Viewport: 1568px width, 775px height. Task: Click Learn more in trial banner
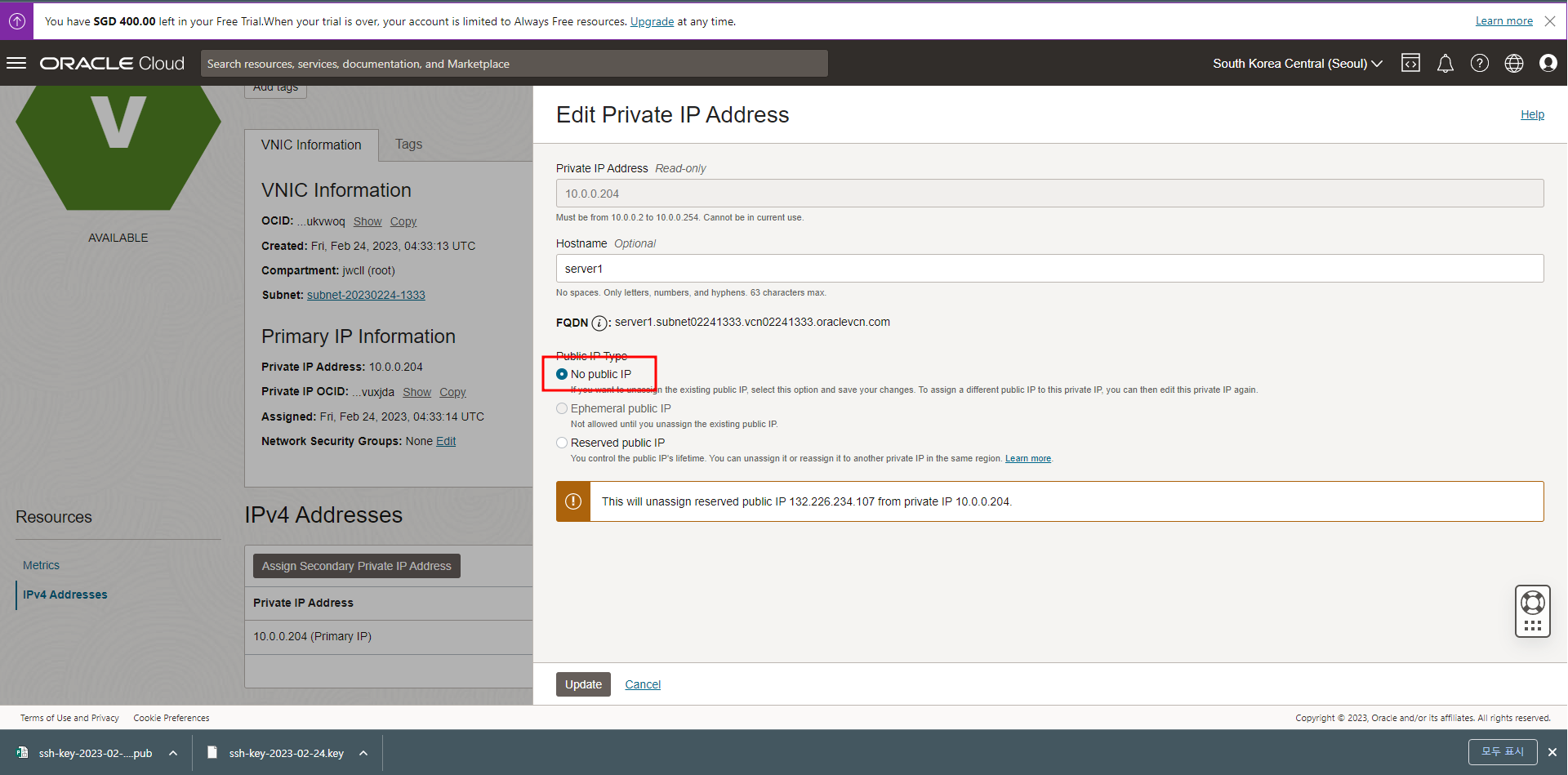(1503, 21)
